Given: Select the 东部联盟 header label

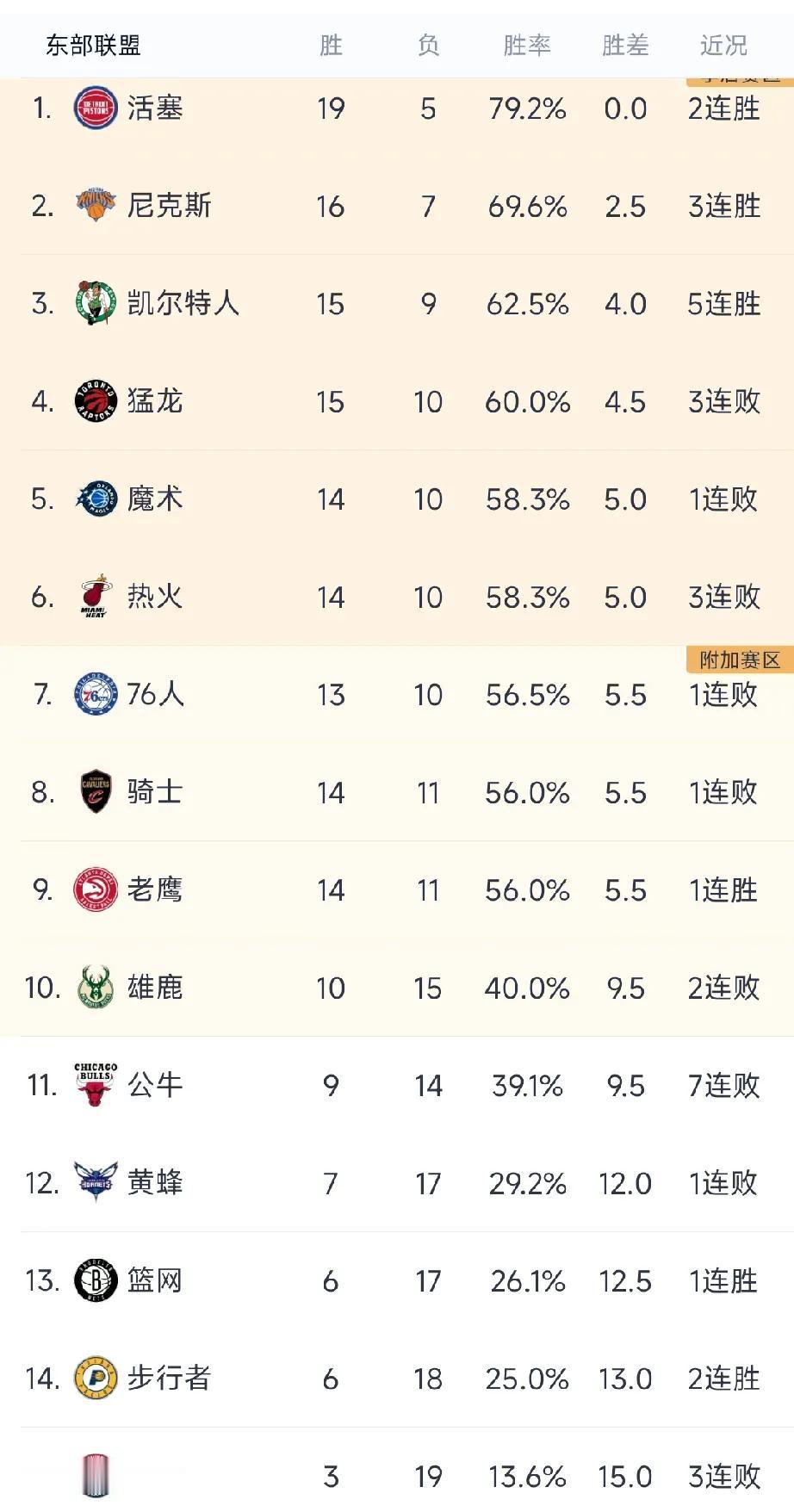Looking at the screenshot, I should click(93, 46).
